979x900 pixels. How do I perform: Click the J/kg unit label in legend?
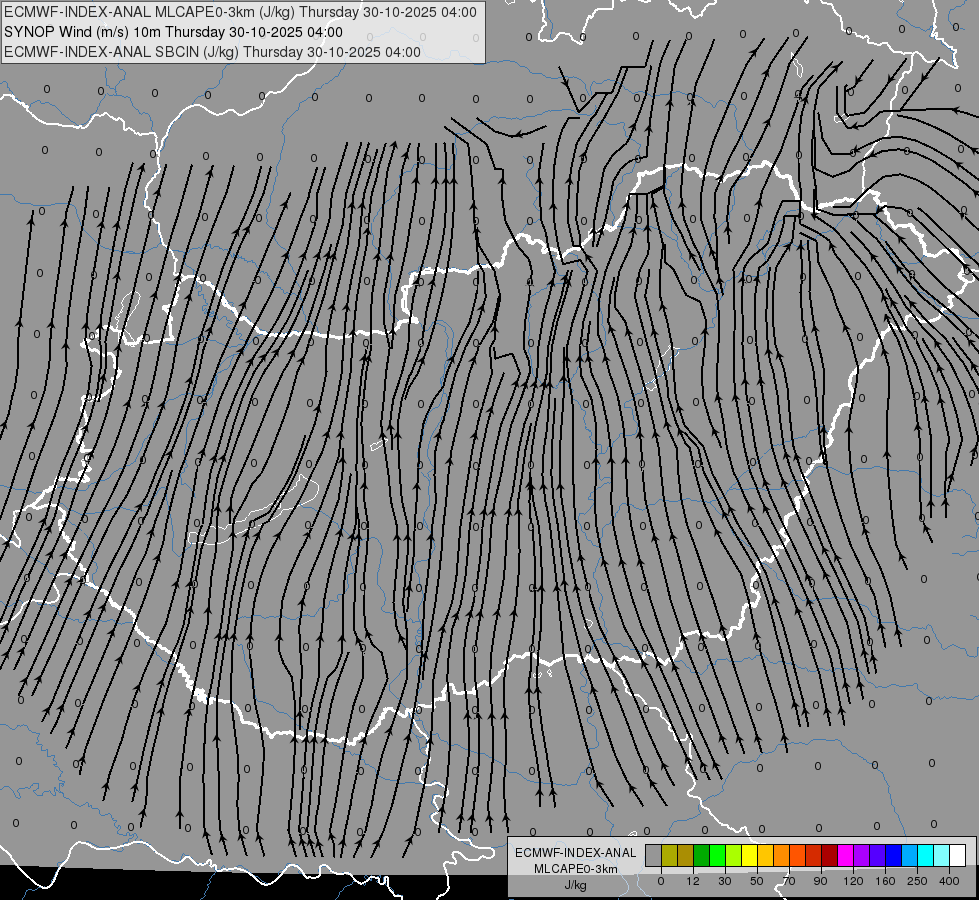(x=576, y=884)
